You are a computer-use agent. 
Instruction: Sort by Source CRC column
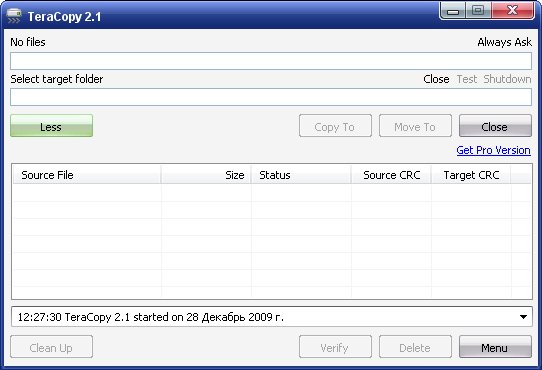[x=391, y=175]
